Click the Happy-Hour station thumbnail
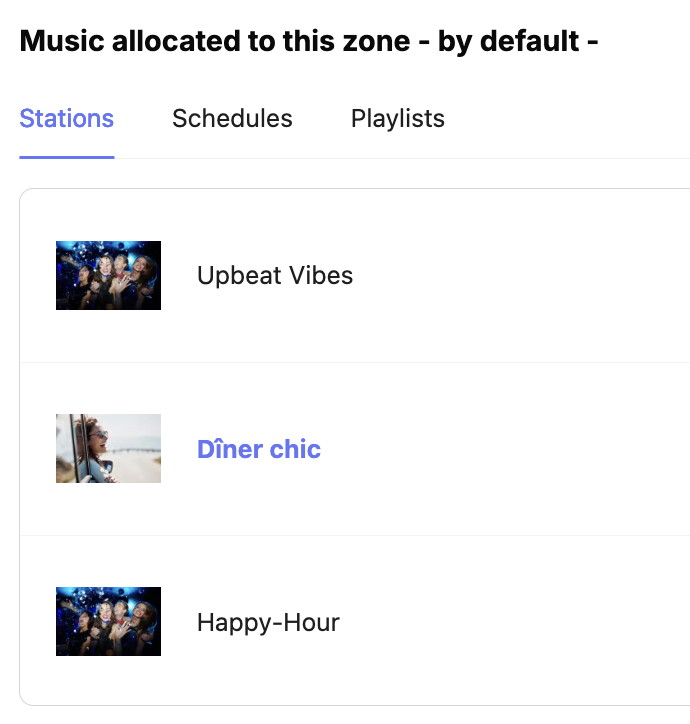The height and width of the screenshot is (724, 690). click(x=108, y=622)
